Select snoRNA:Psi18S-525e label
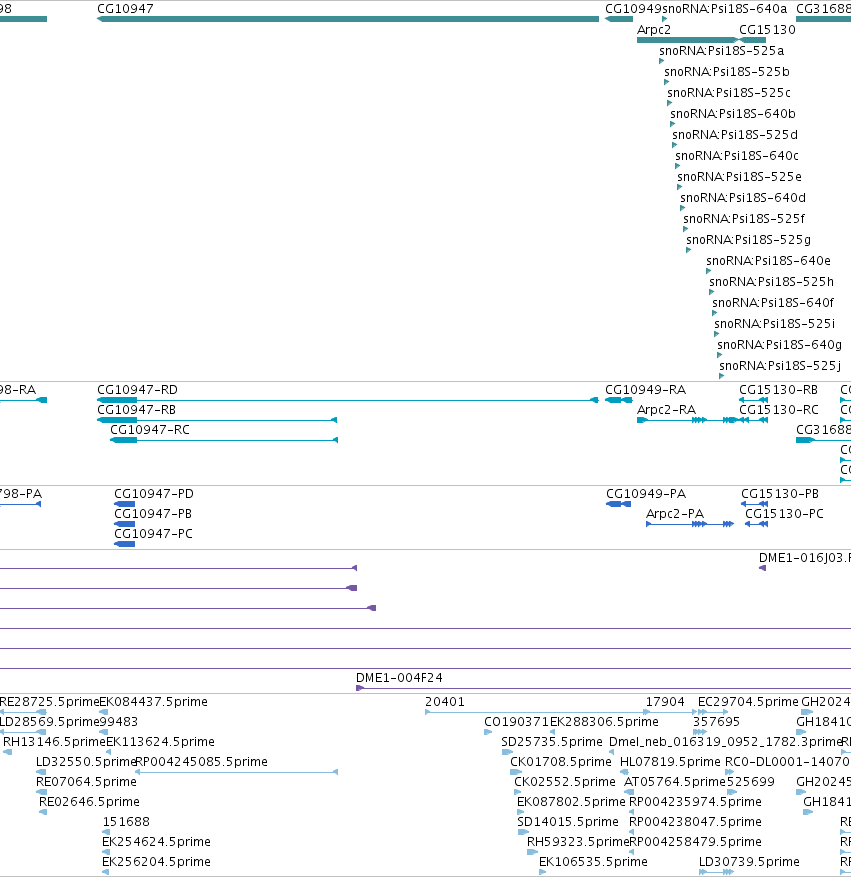 coord(740,177)
